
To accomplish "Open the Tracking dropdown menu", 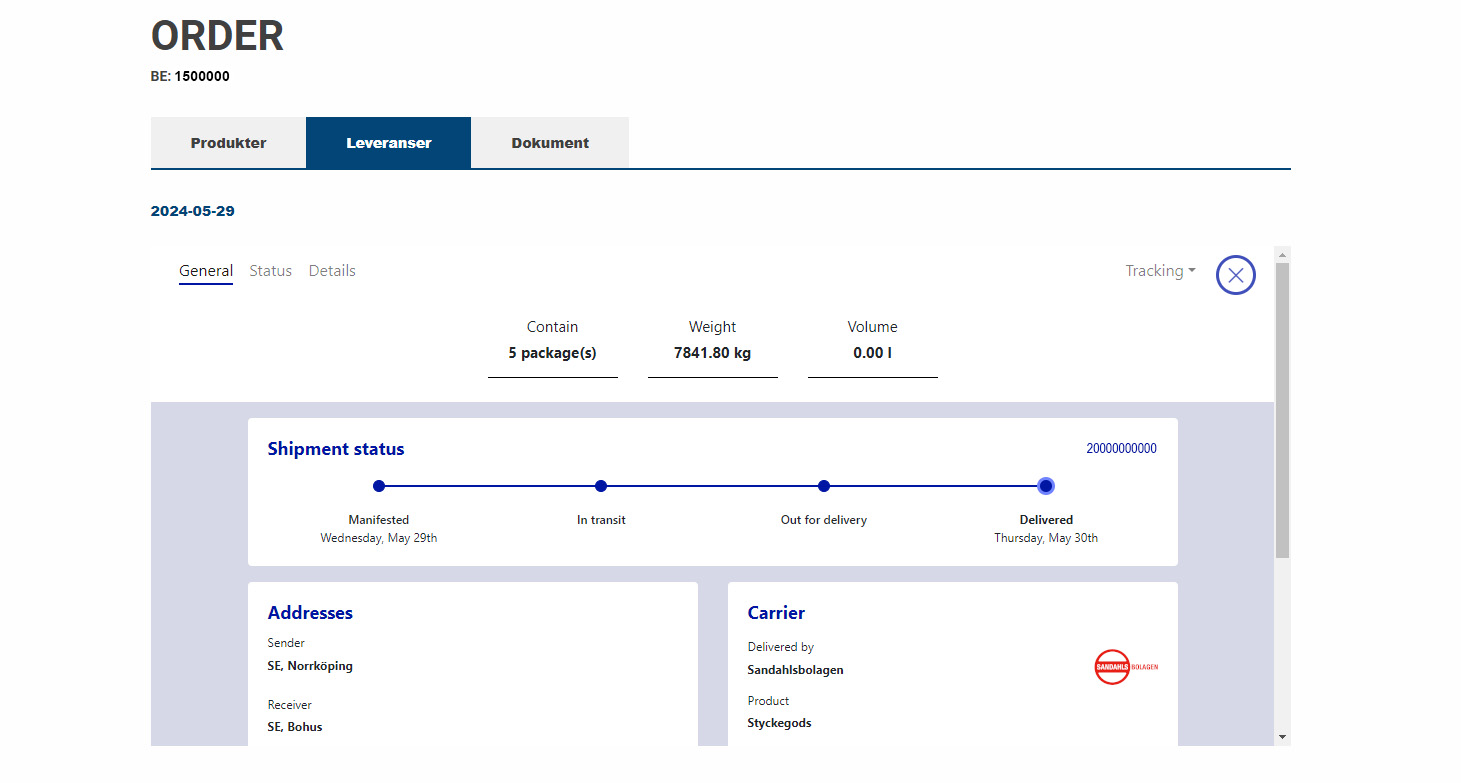I will click(x=1160, y=271).
